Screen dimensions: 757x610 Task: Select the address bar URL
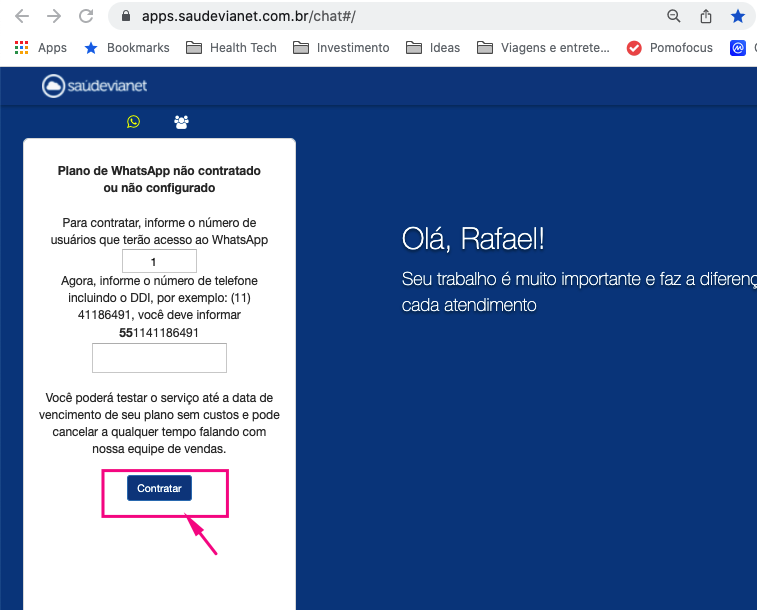tap(249, 16)
